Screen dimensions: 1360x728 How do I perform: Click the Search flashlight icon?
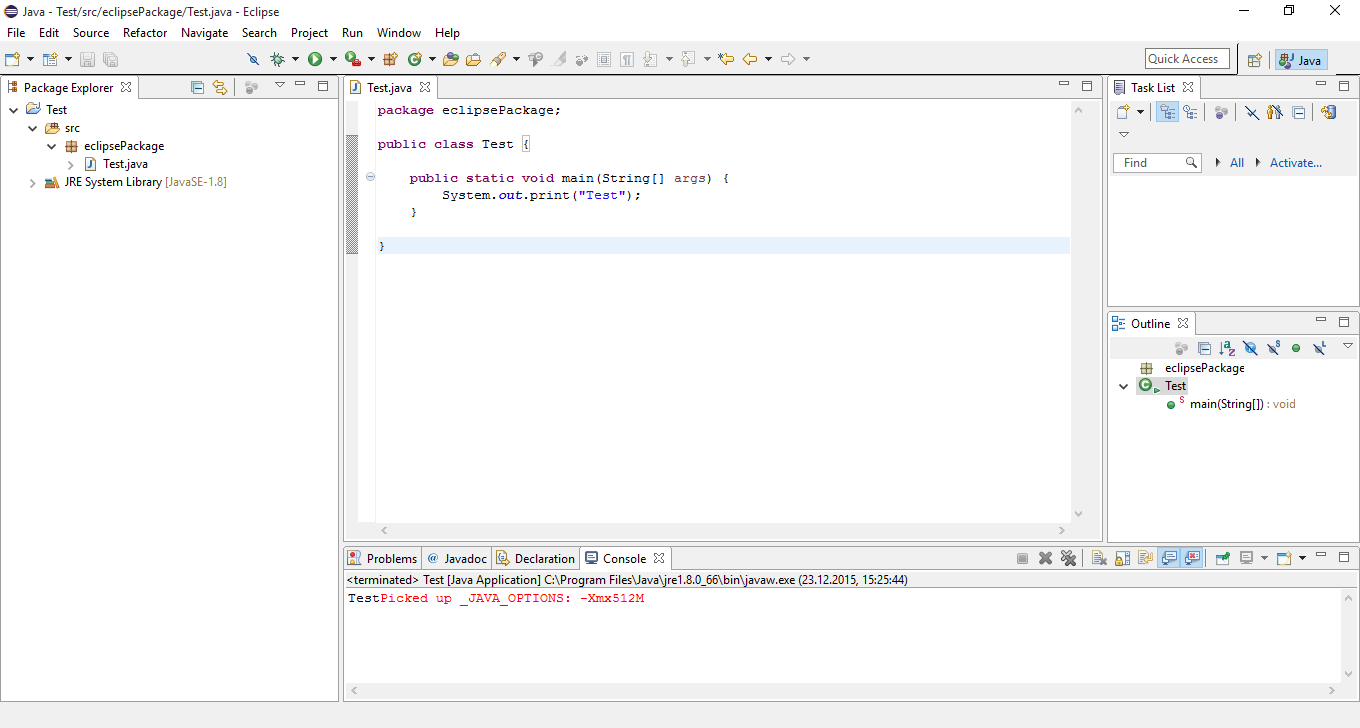pyautogui.click(x=499, y=59)
